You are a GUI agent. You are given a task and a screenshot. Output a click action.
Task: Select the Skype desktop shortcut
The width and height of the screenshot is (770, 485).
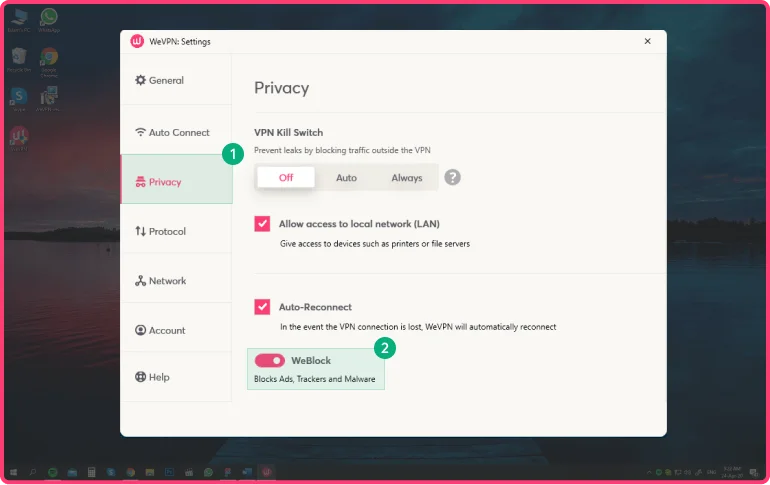[18, 96]
